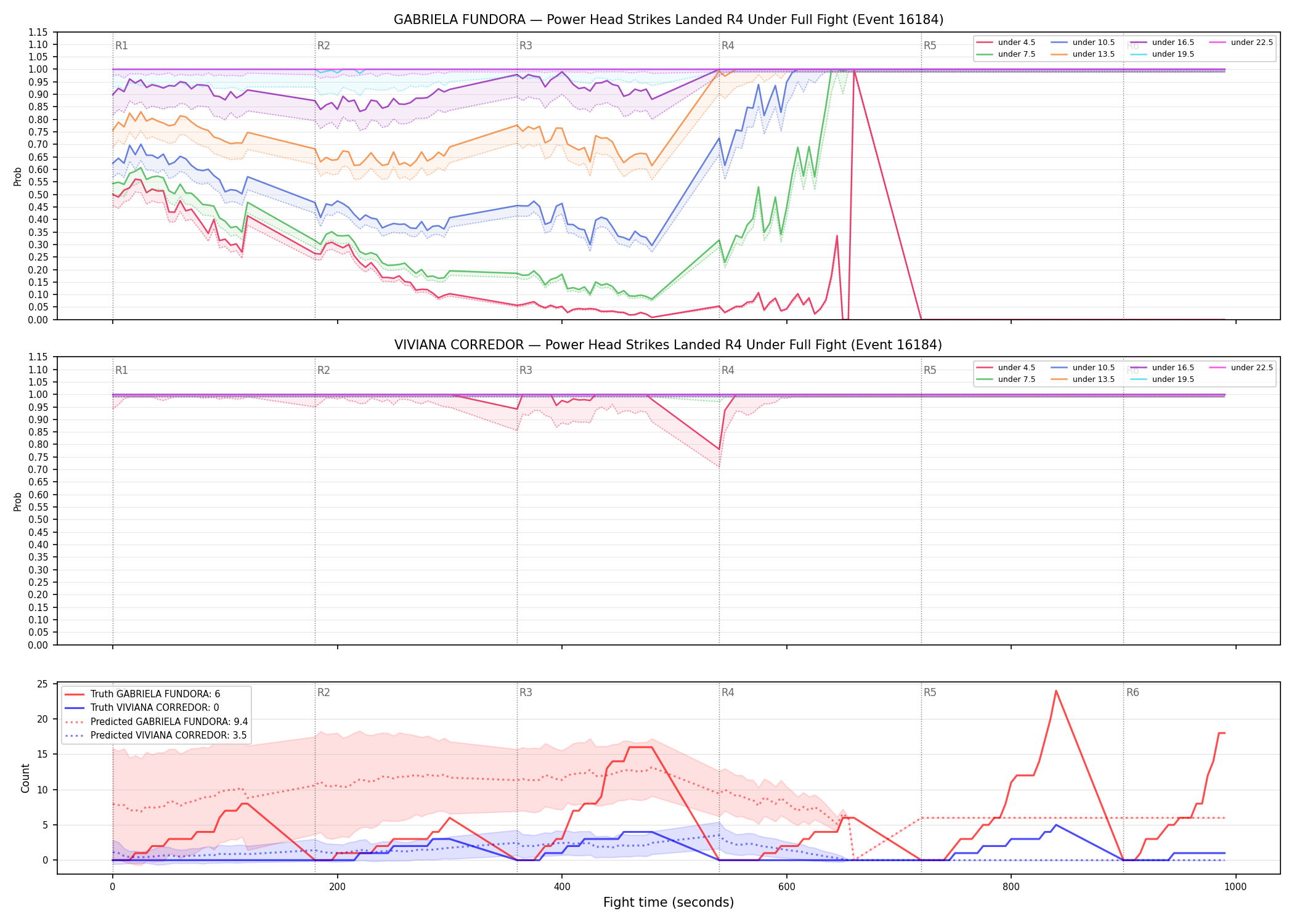Image resolution: width=1294 pixels, height=924 pixels.
Task: Click the GABRIELA FUNDORA chart title
Action: tap(669, 20)
